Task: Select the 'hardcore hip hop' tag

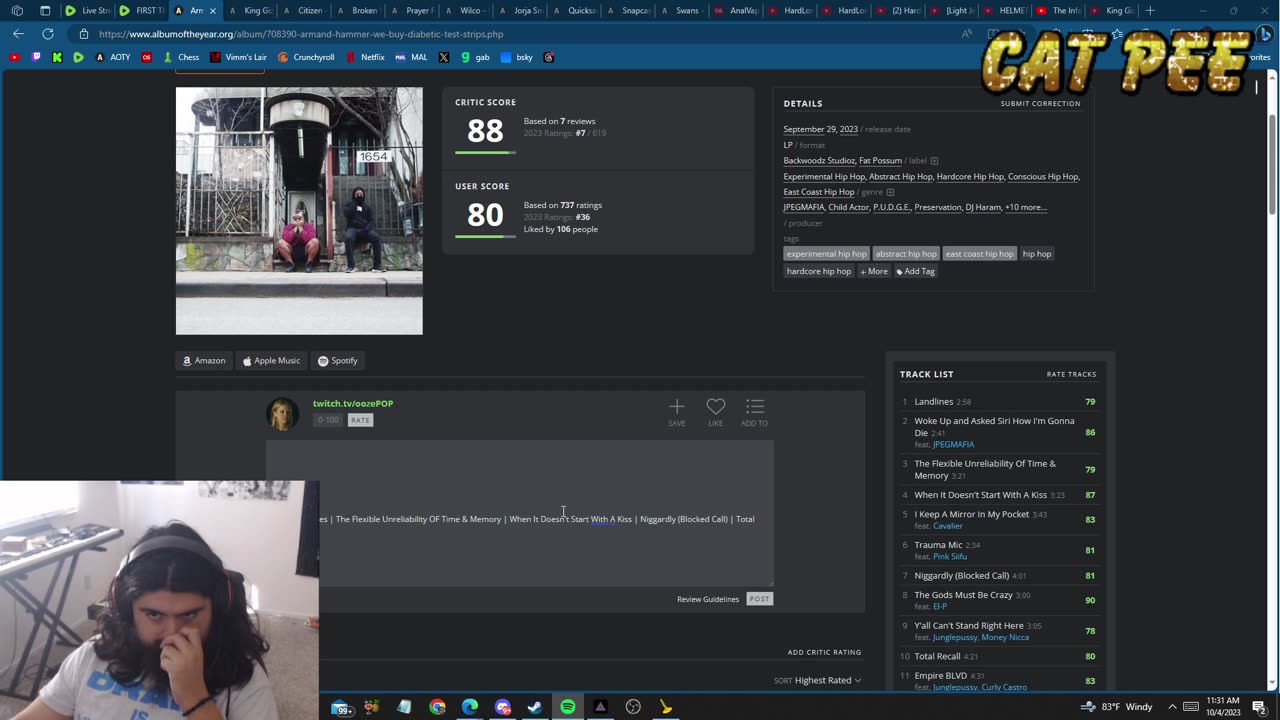Action: (819, 271)
